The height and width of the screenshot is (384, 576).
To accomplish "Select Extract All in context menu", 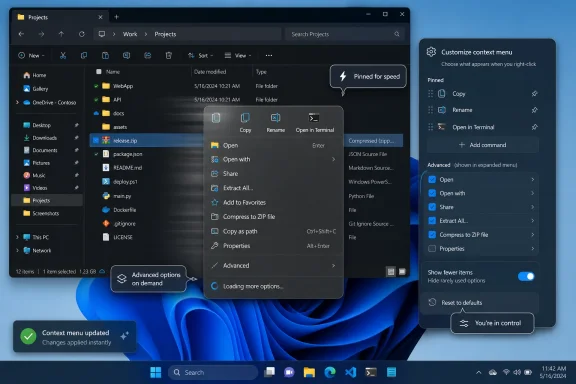I will 273,188.
